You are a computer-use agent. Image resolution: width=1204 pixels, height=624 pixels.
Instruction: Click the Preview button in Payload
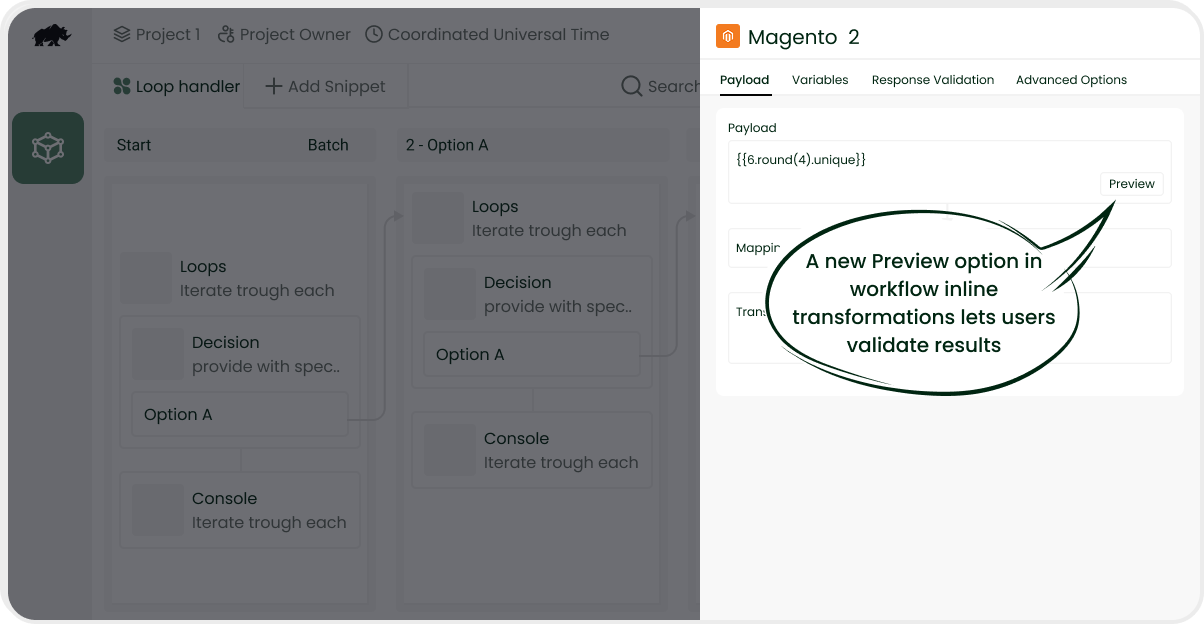click(1131, 184)
